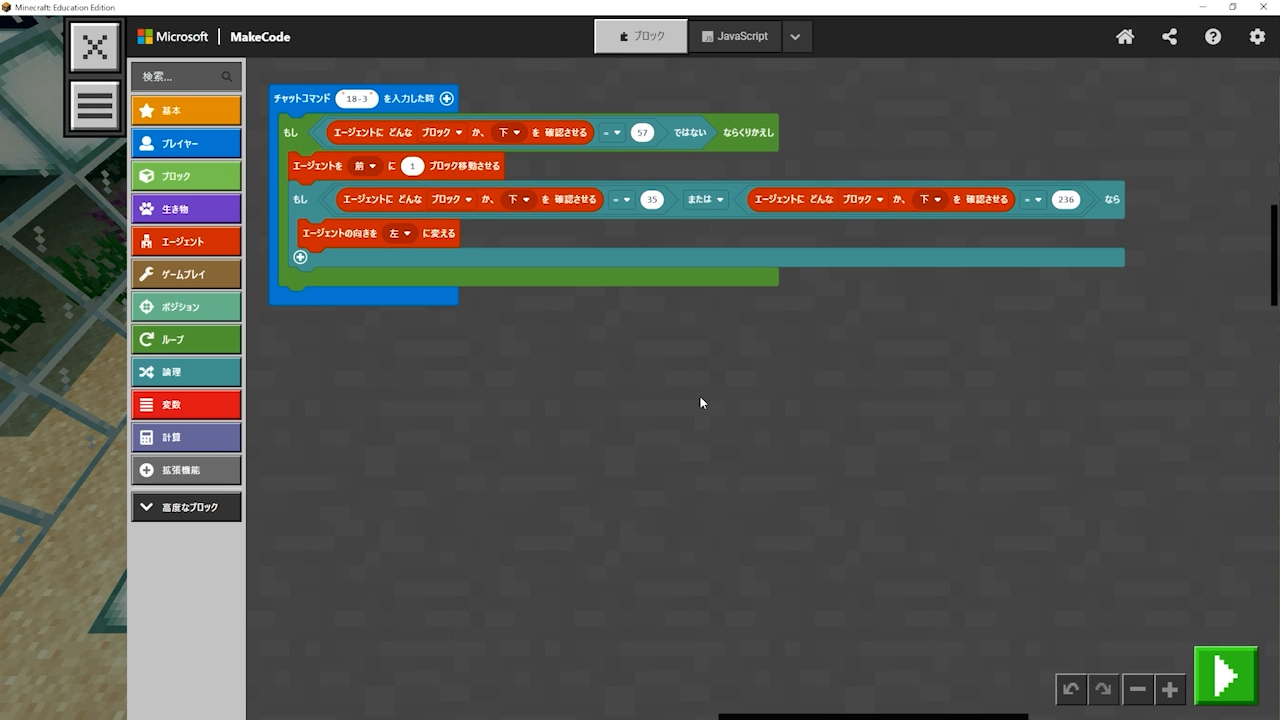Open the 左 direction dropdown in turn block
This screenshot has width=1280, height=720.
coord(400,233)
